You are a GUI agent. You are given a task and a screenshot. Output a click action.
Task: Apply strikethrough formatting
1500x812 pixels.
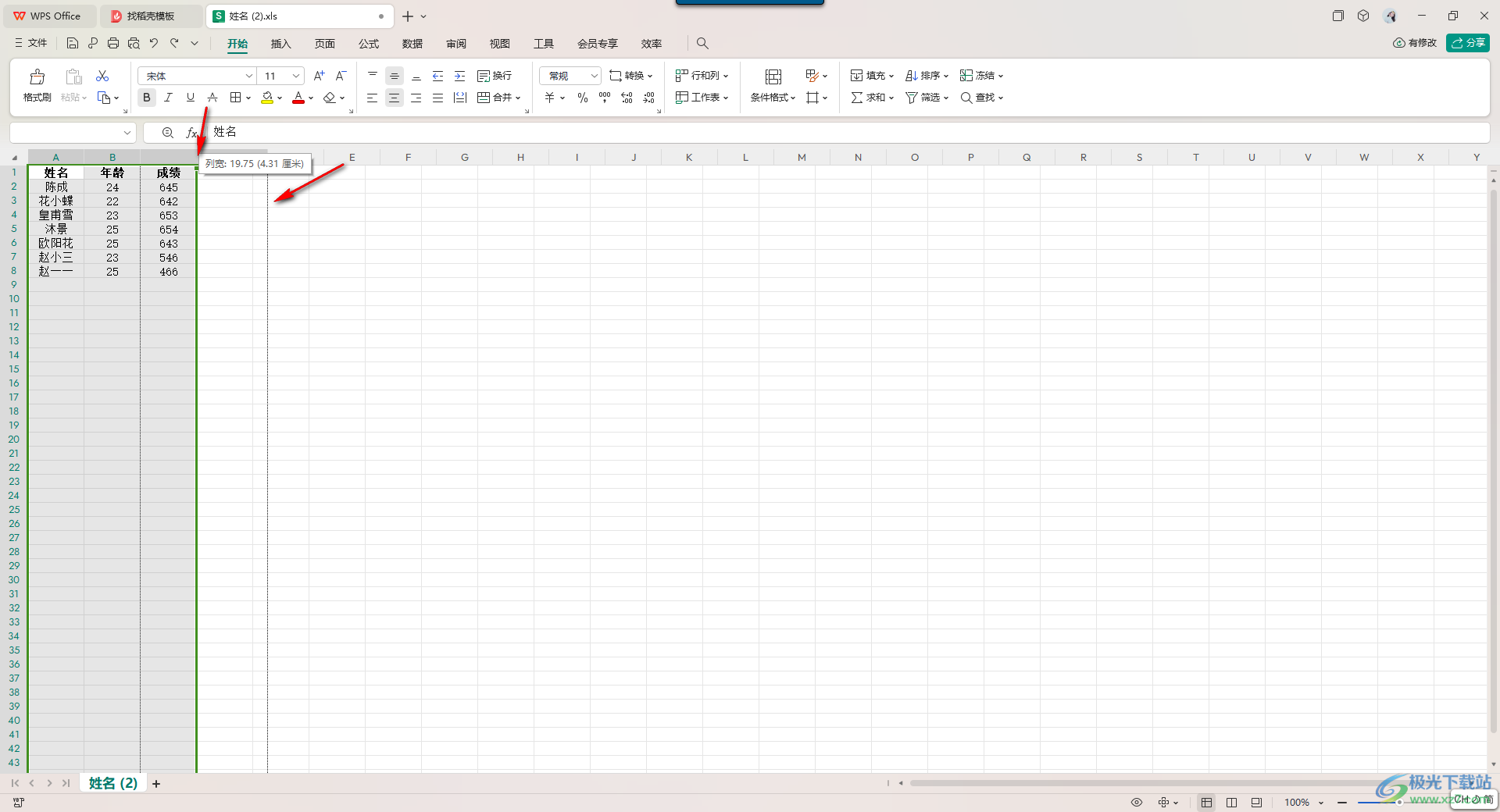[212, 98]
